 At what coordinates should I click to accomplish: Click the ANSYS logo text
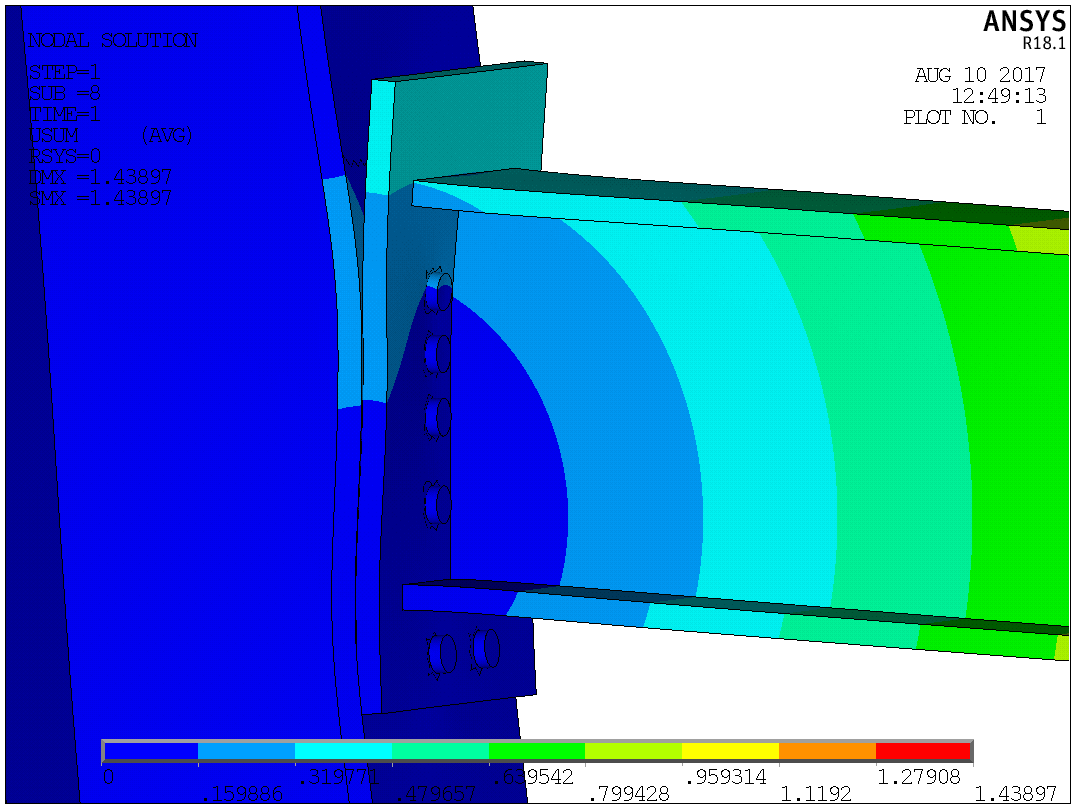pyautogui.click(x=1024, y=21)
